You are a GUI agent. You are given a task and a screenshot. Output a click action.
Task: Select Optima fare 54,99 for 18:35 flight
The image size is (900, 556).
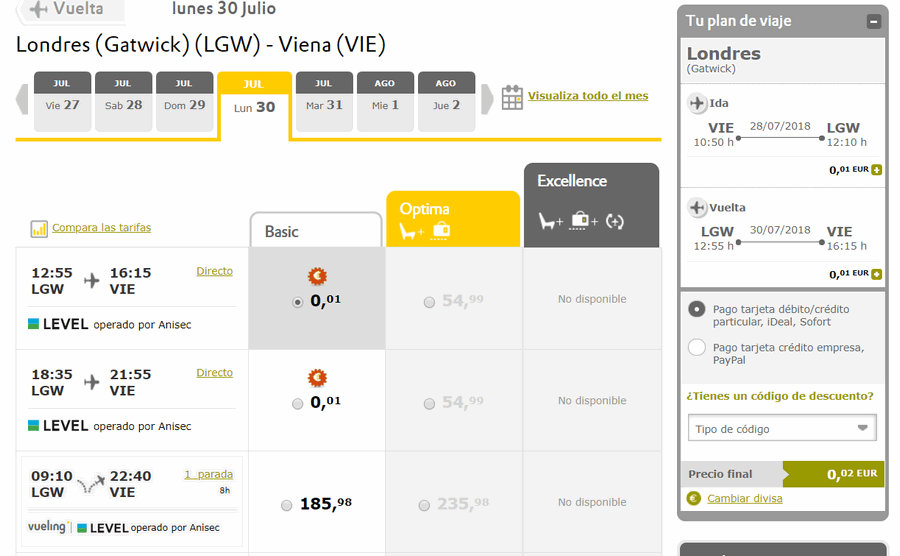429,403
